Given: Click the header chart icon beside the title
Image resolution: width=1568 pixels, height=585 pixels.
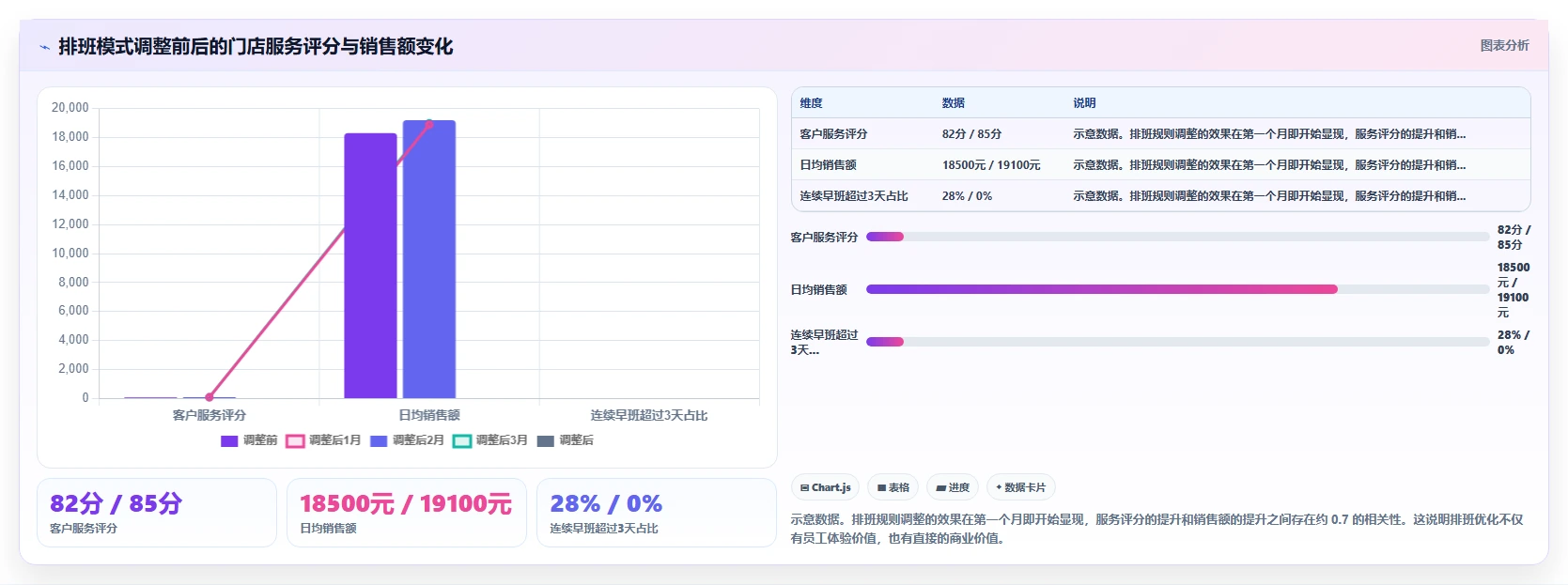Looking at the screenshot, I should pos(44,47).
